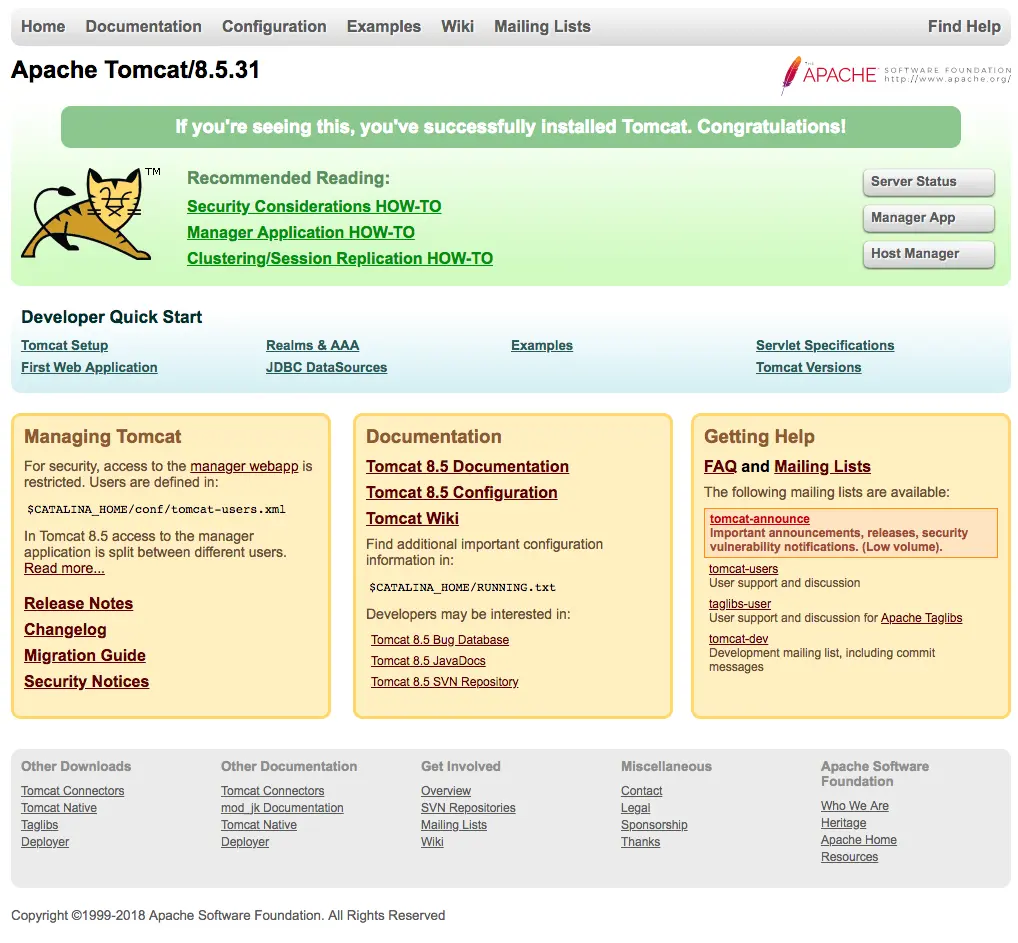Screen dimensions: 1018x943
Task: Open Security Considerations HOW-TO link
Action: [x=314, y=207]
